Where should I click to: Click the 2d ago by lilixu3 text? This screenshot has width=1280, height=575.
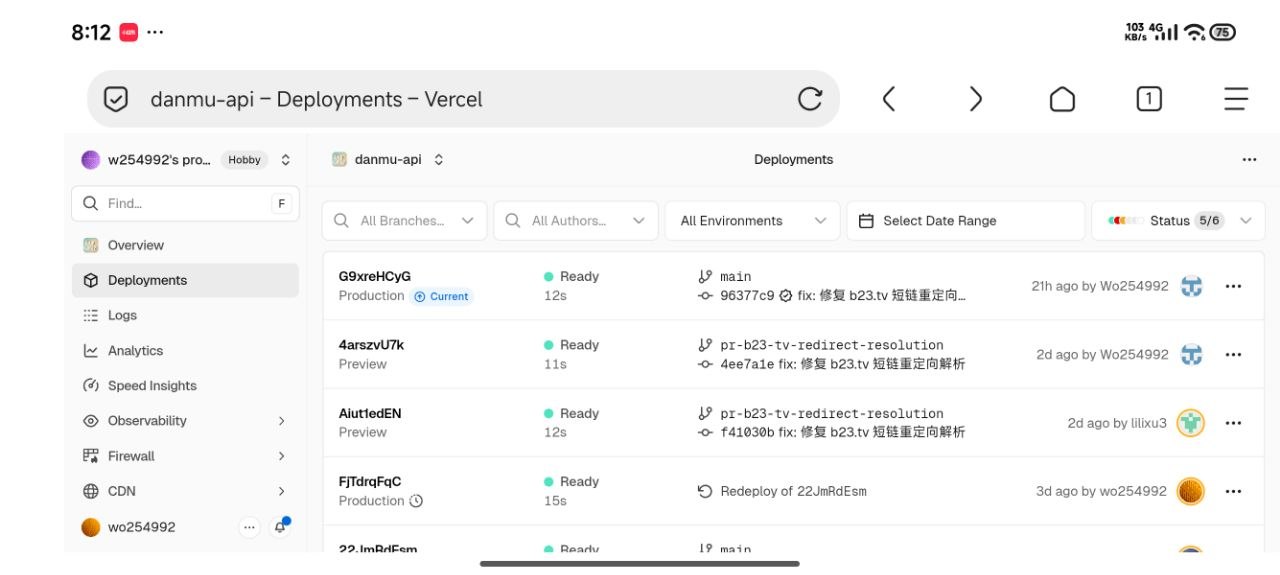[1117, 423]
